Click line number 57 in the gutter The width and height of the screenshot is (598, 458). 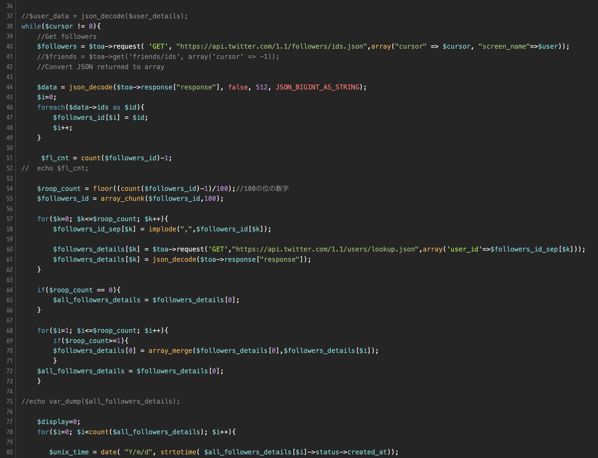[10, 219]
